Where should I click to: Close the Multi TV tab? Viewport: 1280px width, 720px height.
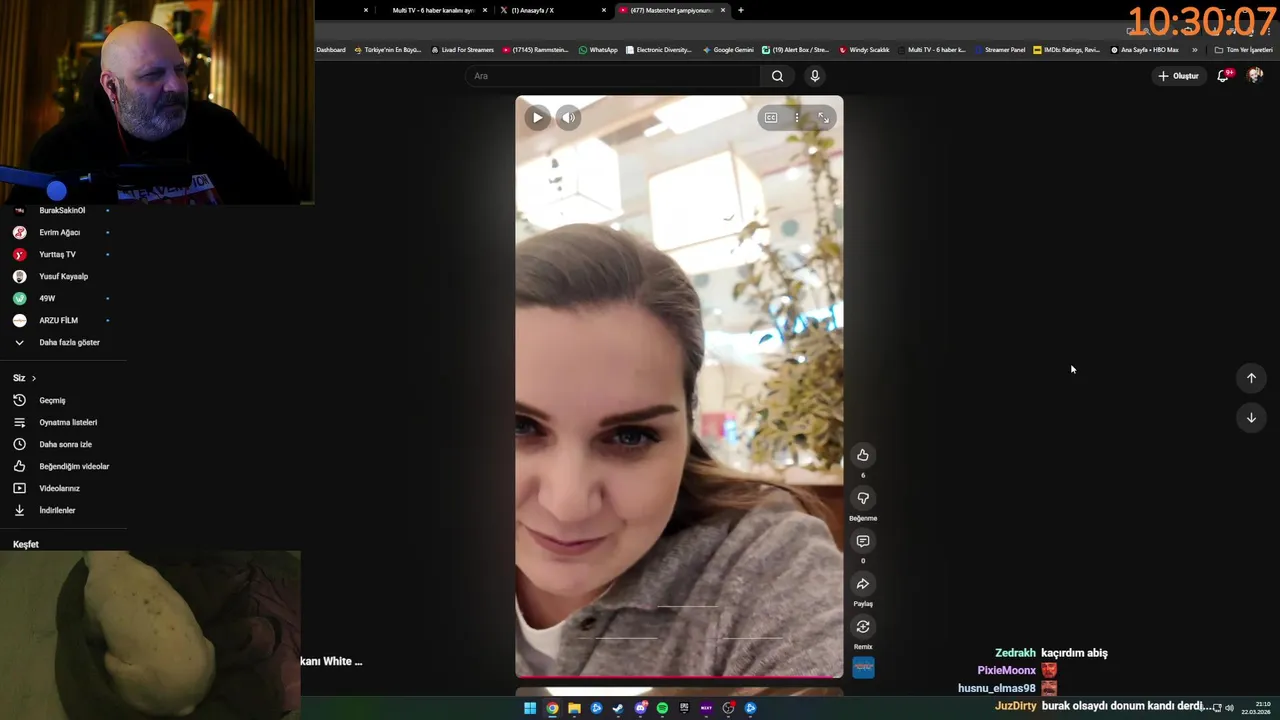coord(485,10)
